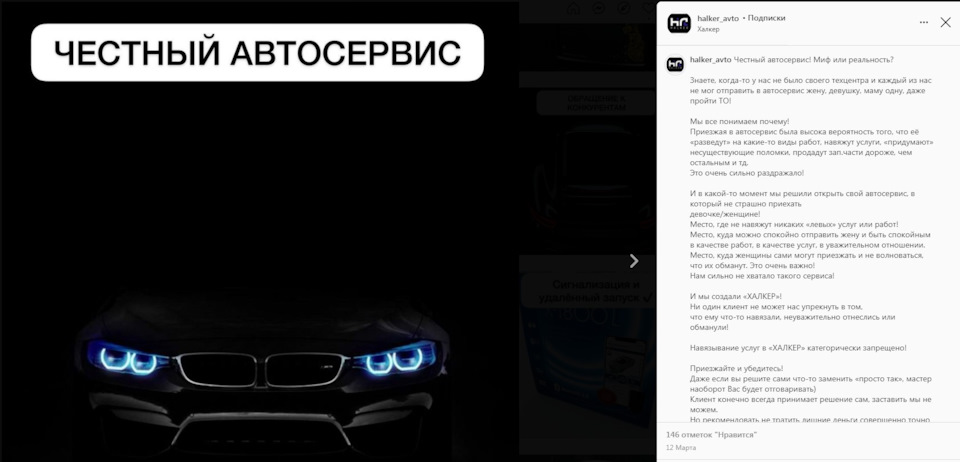
Task: Click the Подписки following button
Action: click(766, 18)
